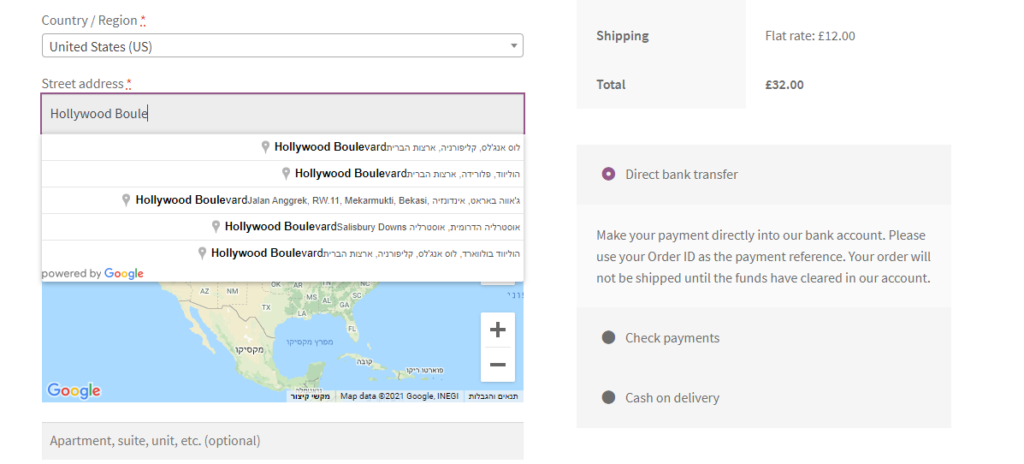Select Direct bank transfer payment method

(608, 174)
